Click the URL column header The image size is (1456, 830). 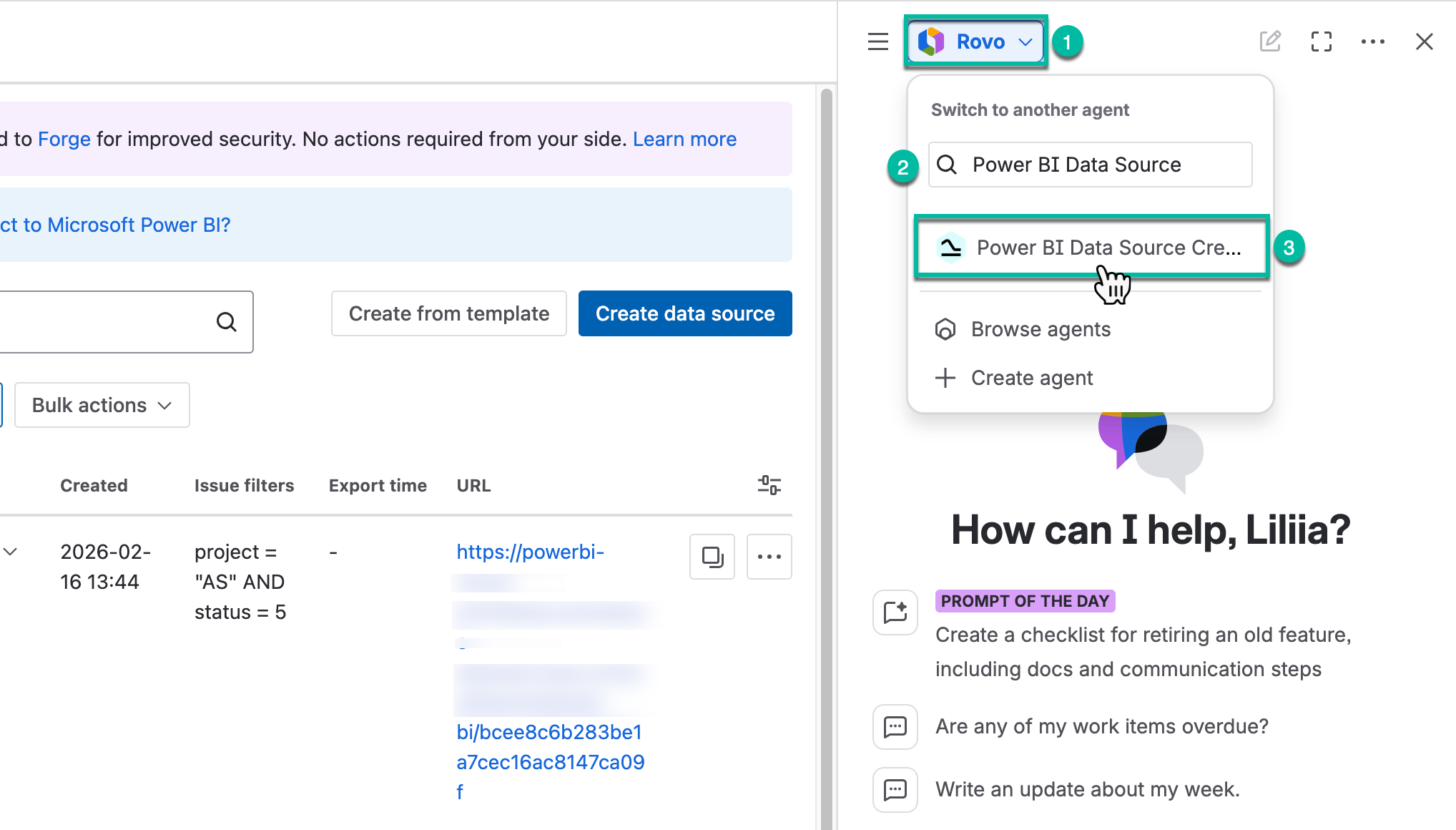coord(473,485)
